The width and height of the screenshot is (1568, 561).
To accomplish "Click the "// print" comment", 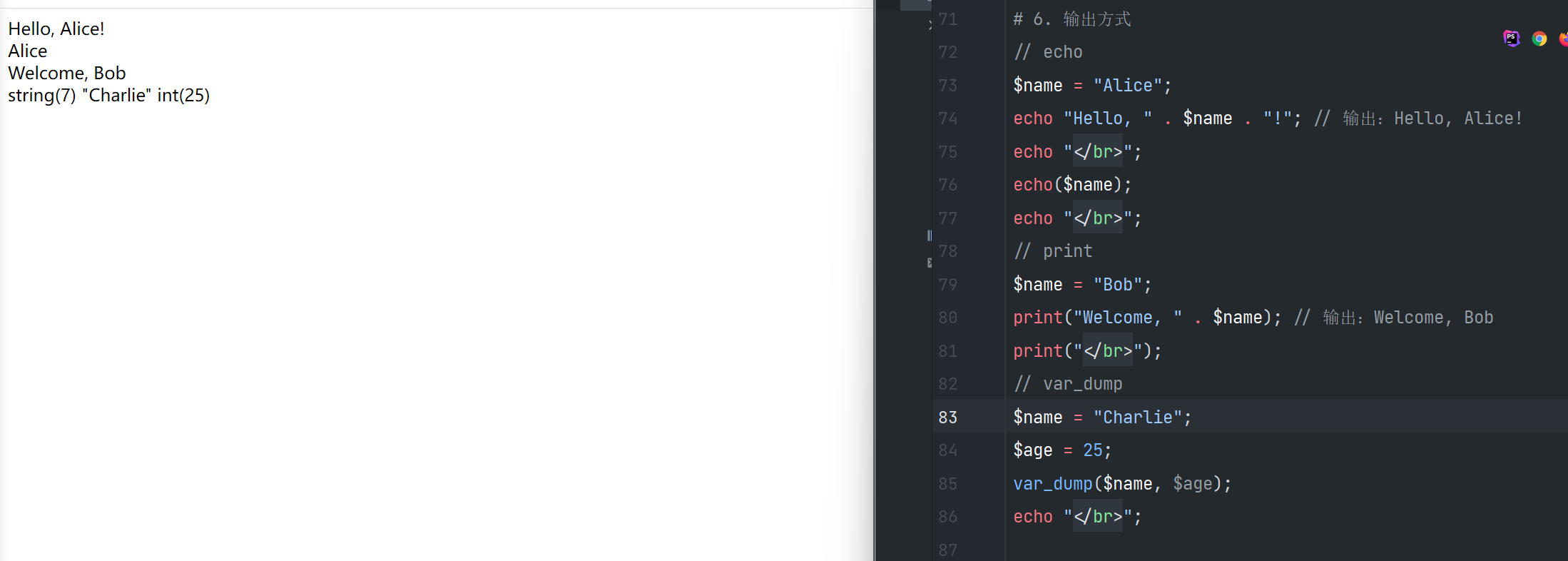I will click(1053, 251).
